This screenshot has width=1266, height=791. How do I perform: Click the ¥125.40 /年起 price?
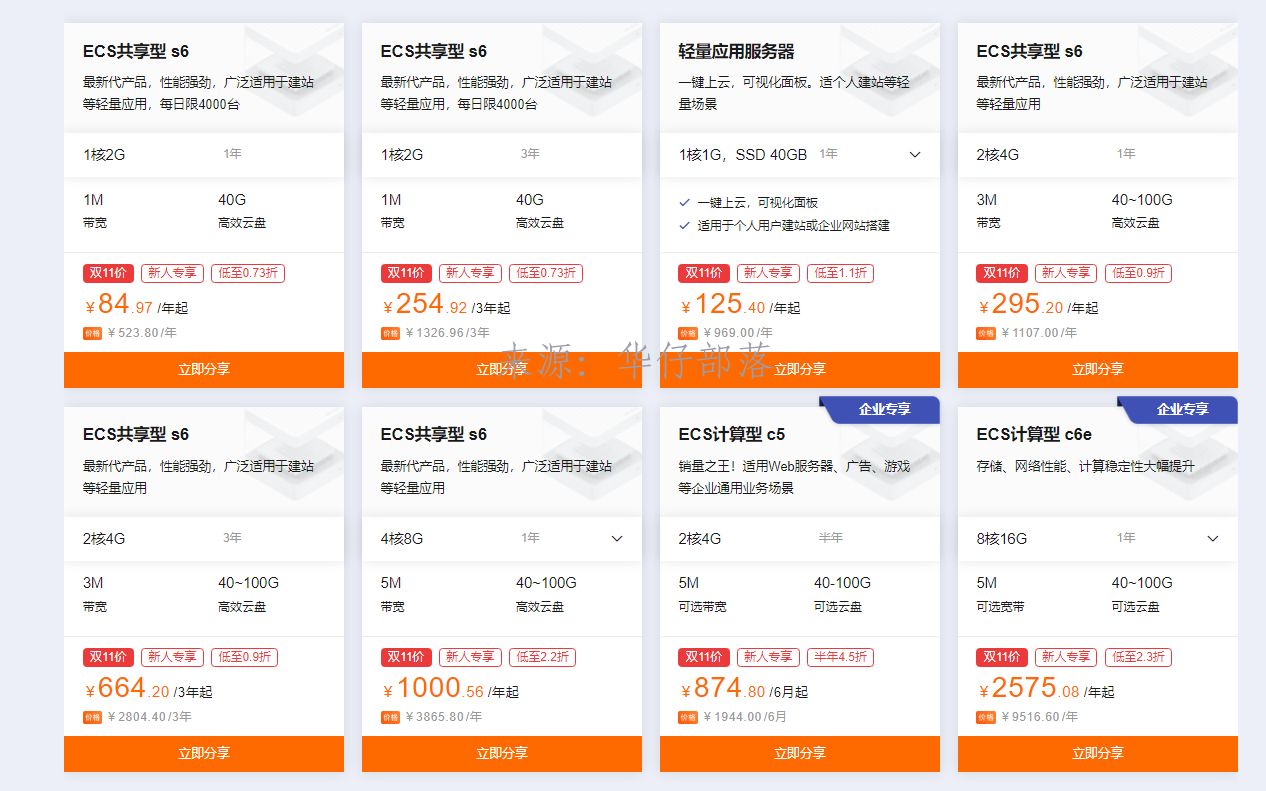click(741, 304)
